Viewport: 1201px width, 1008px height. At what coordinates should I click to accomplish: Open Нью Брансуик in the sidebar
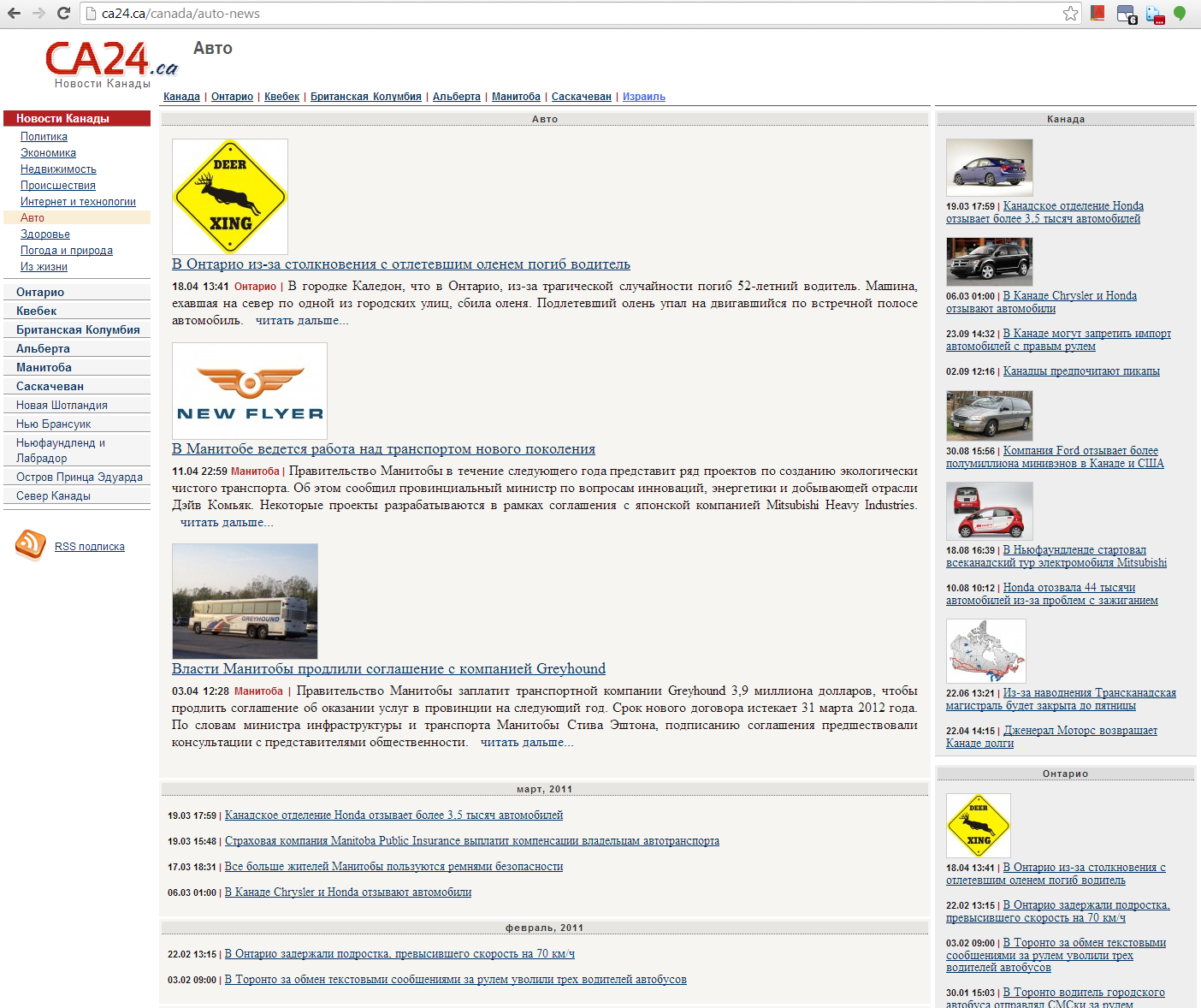pyautogui.click(x=53, y=424)
